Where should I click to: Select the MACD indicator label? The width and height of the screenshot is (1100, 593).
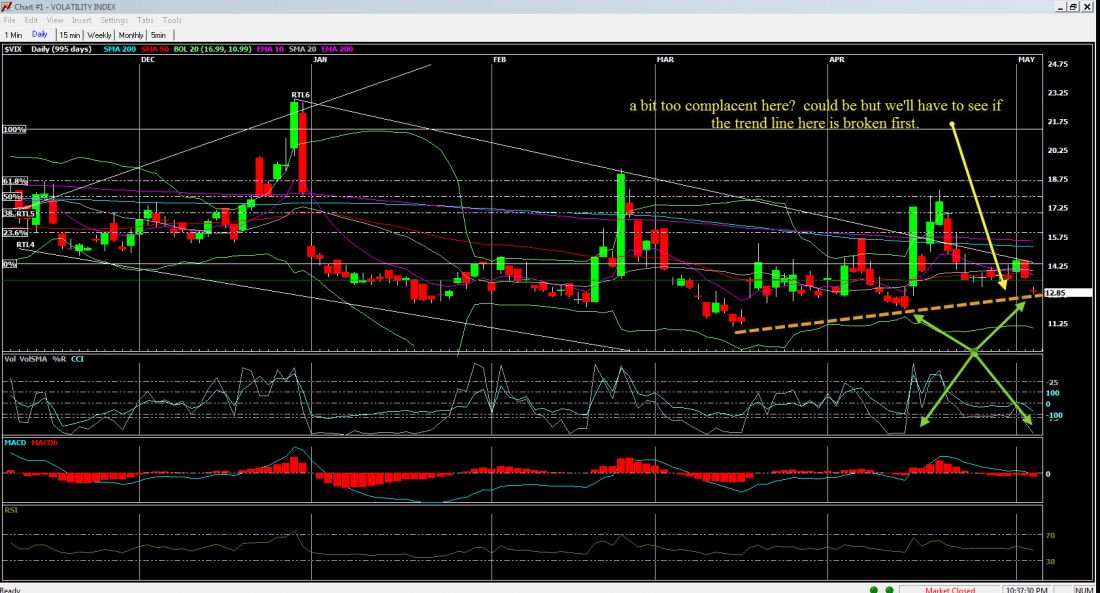click(16, 442)
